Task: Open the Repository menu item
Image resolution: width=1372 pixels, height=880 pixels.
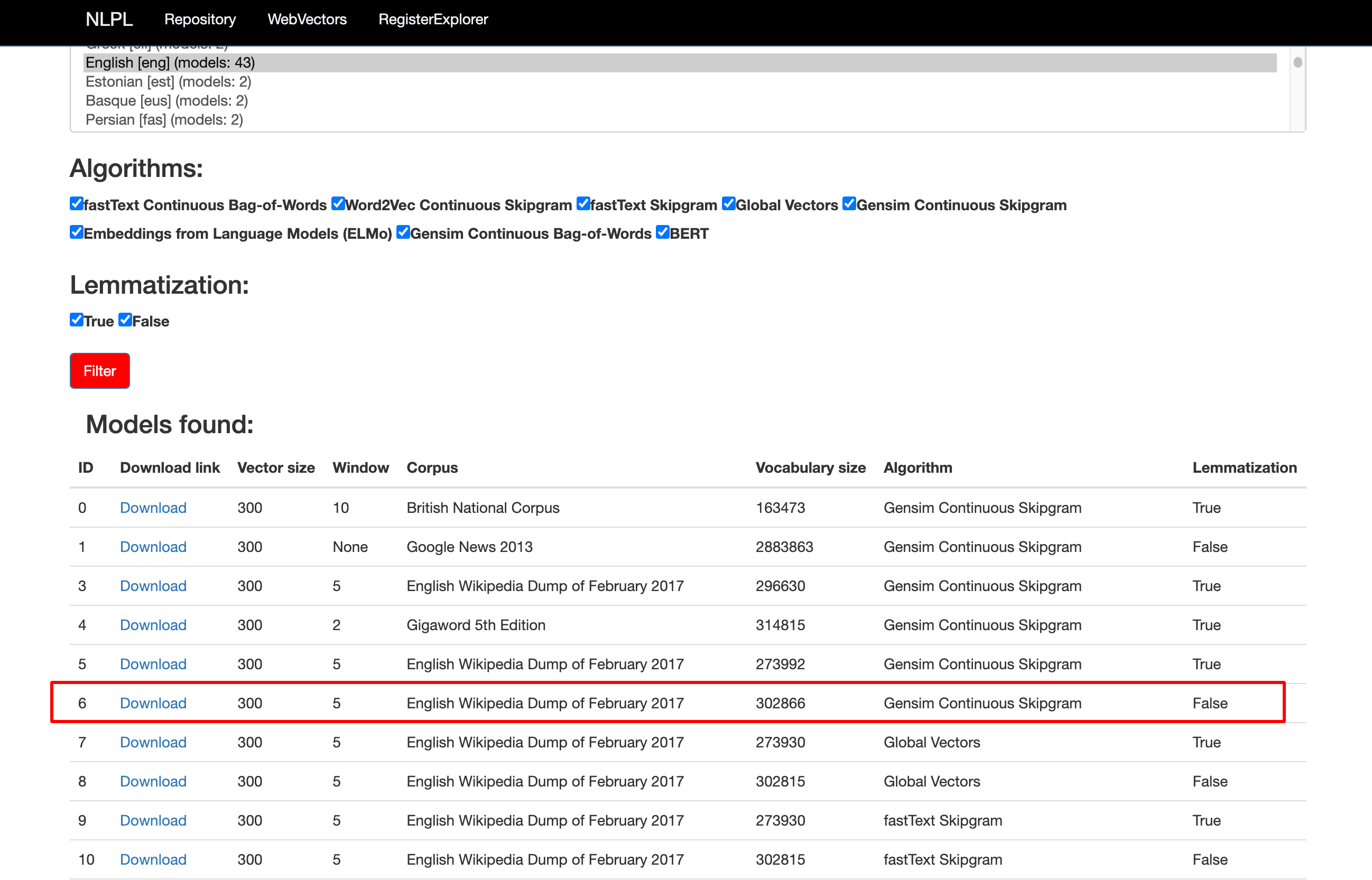Action: 200,20
